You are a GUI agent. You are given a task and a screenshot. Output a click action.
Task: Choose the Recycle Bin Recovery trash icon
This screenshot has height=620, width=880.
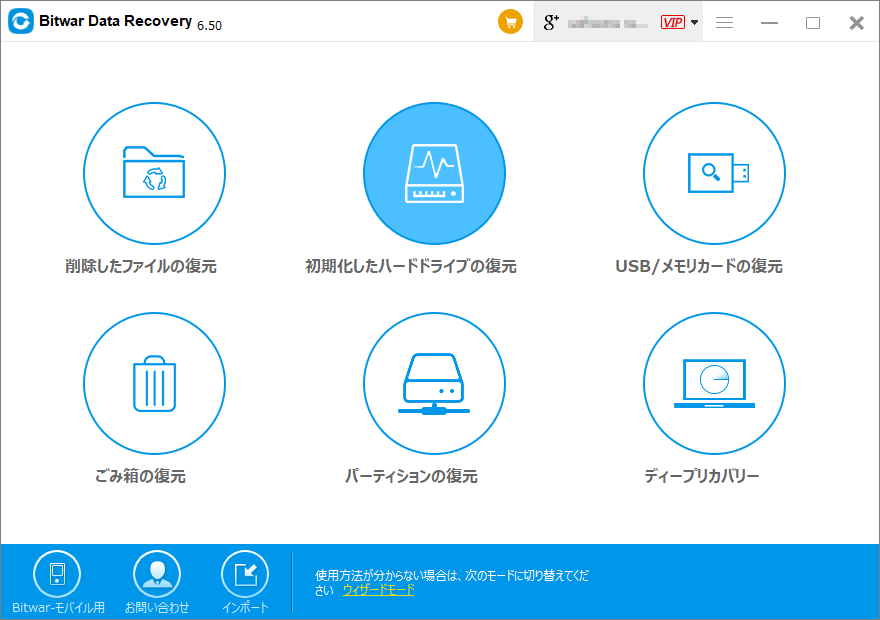[x=154, y=384]
